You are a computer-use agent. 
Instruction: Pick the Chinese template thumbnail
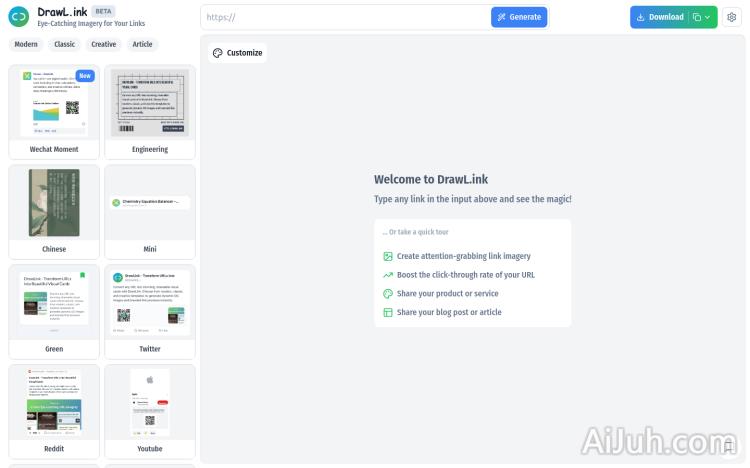[x=54, y=203]
